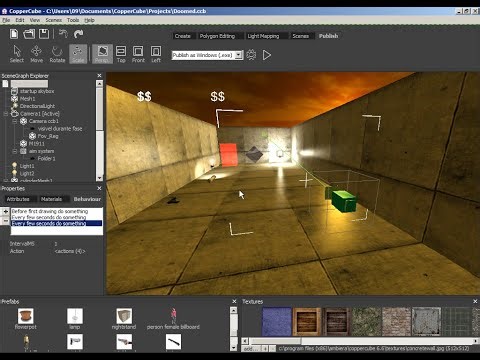The height and width of the screenshot is (360, 480).
Task: Click the Save floppy disk icon
Action: [44, 34]
